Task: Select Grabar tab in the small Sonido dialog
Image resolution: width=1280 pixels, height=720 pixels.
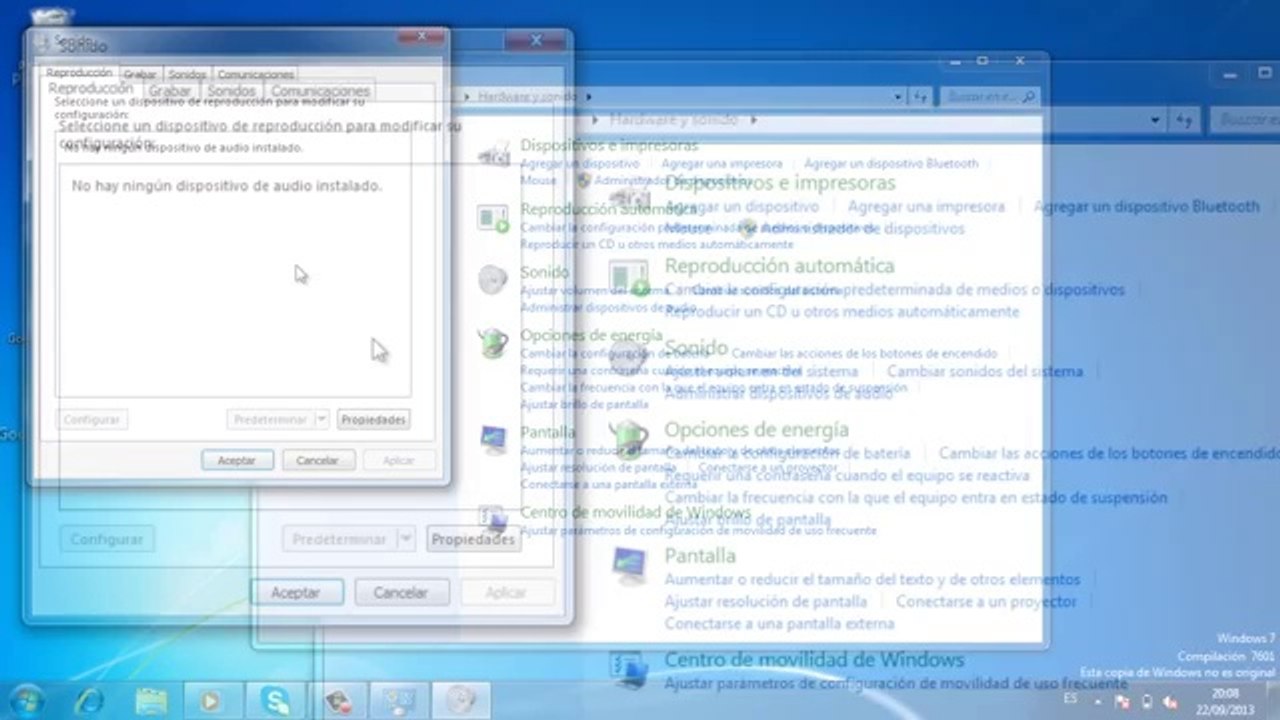Action: (140, 74)
